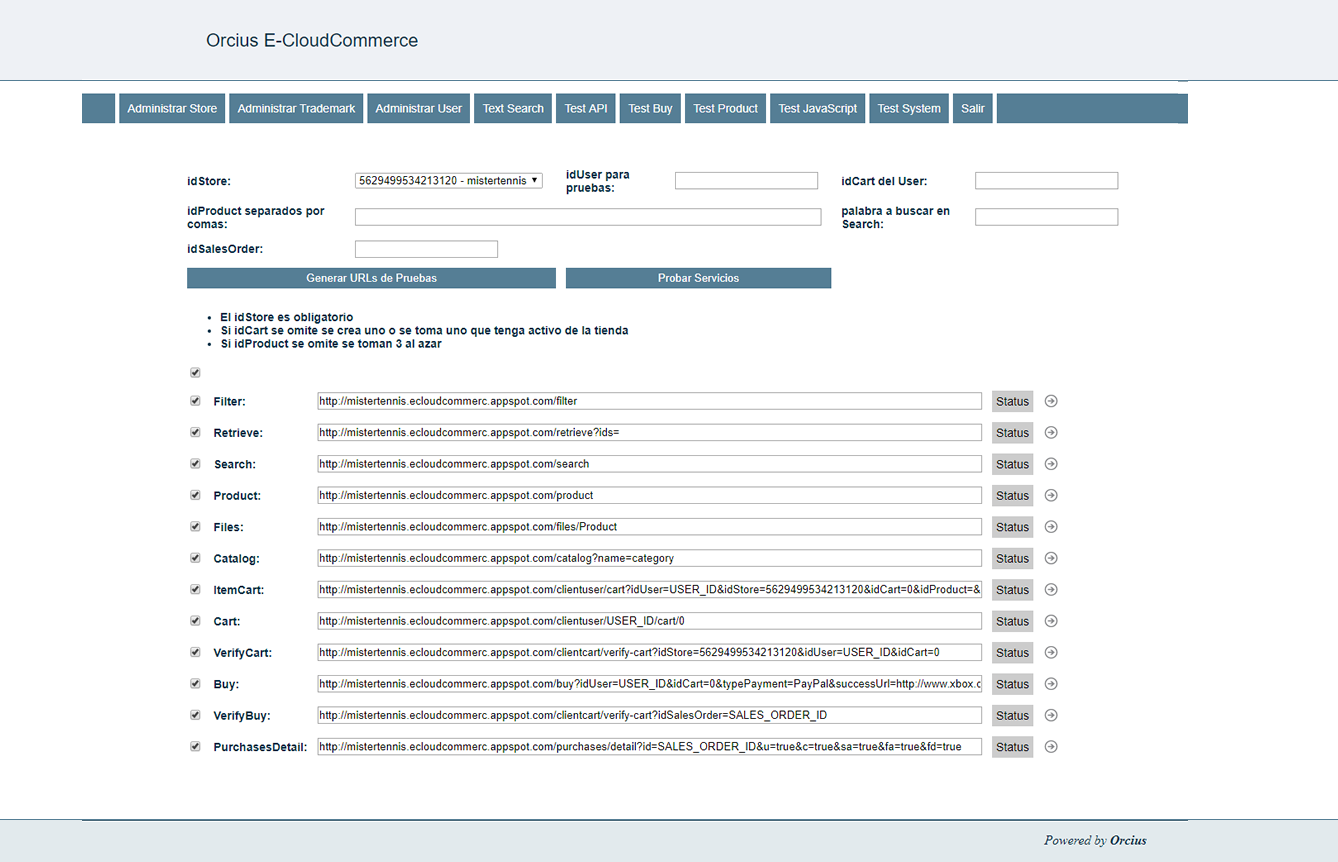Click Status button for Search
Image resolution: width=1338 pixels, height=862 pixels.
(x=1012, y=464)
